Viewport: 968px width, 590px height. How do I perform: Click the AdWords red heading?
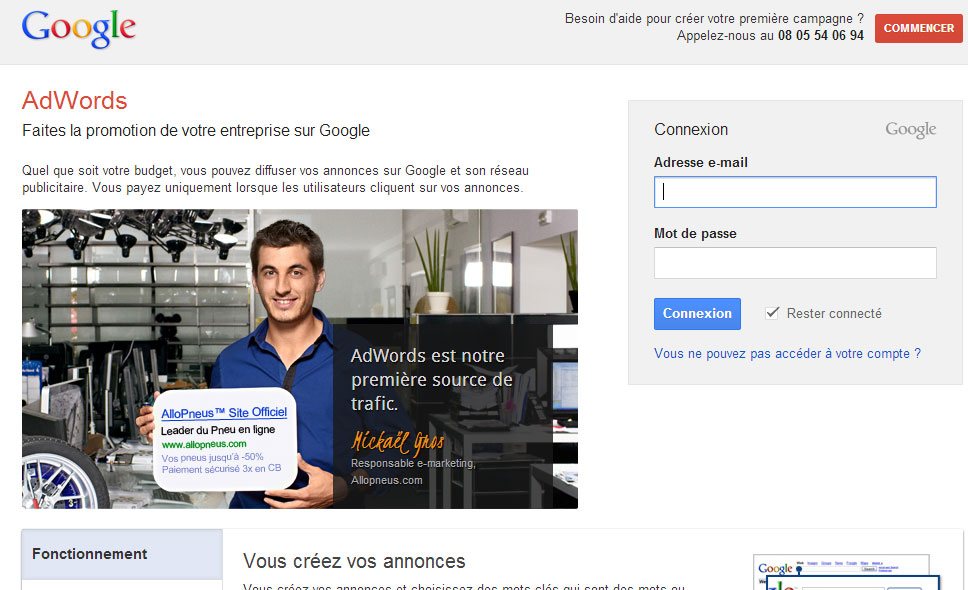[75, 101]
